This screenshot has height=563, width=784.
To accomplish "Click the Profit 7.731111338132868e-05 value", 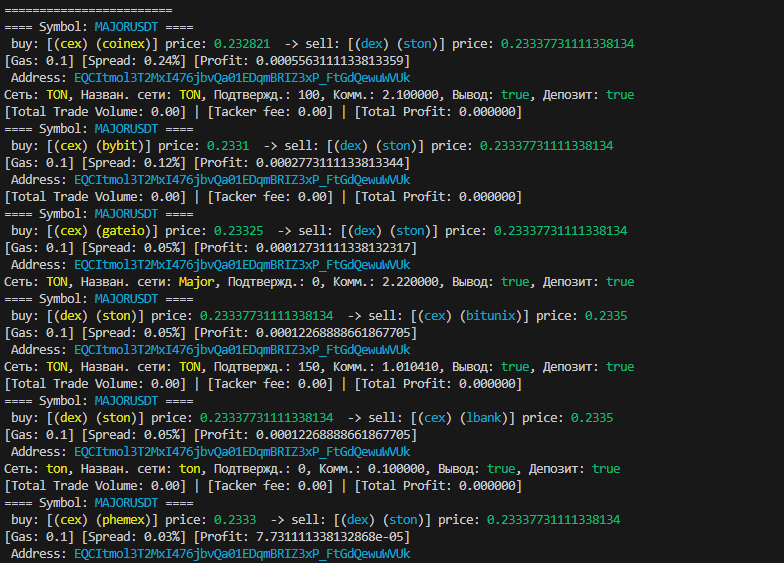I will tap(330, 537).
